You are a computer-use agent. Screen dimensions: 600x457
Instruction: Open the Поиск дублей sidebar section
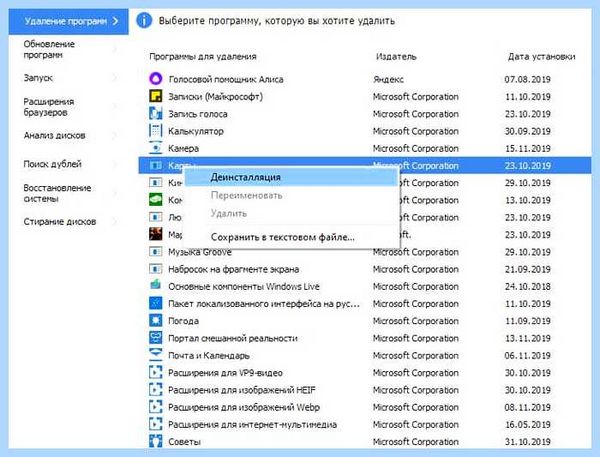pos(68,164)
